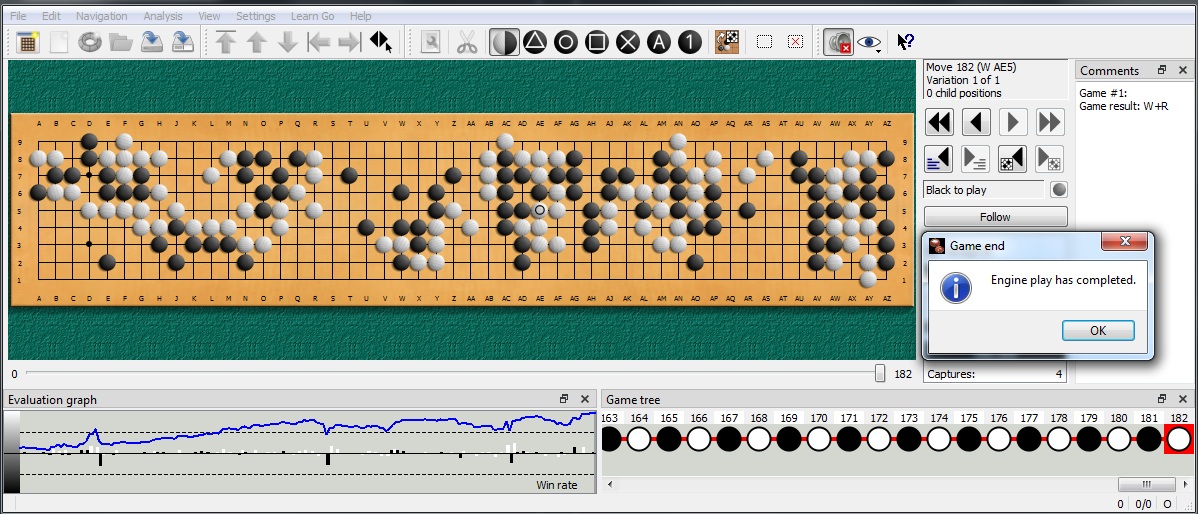
Task: Select the square marker tool
Action: [x=597, y=42]
